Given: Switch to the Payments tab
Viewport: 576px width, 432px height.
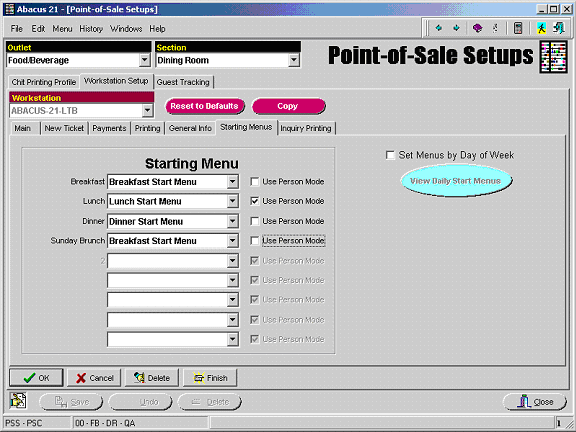Looking at the screenshot, I should pos(109,128).
